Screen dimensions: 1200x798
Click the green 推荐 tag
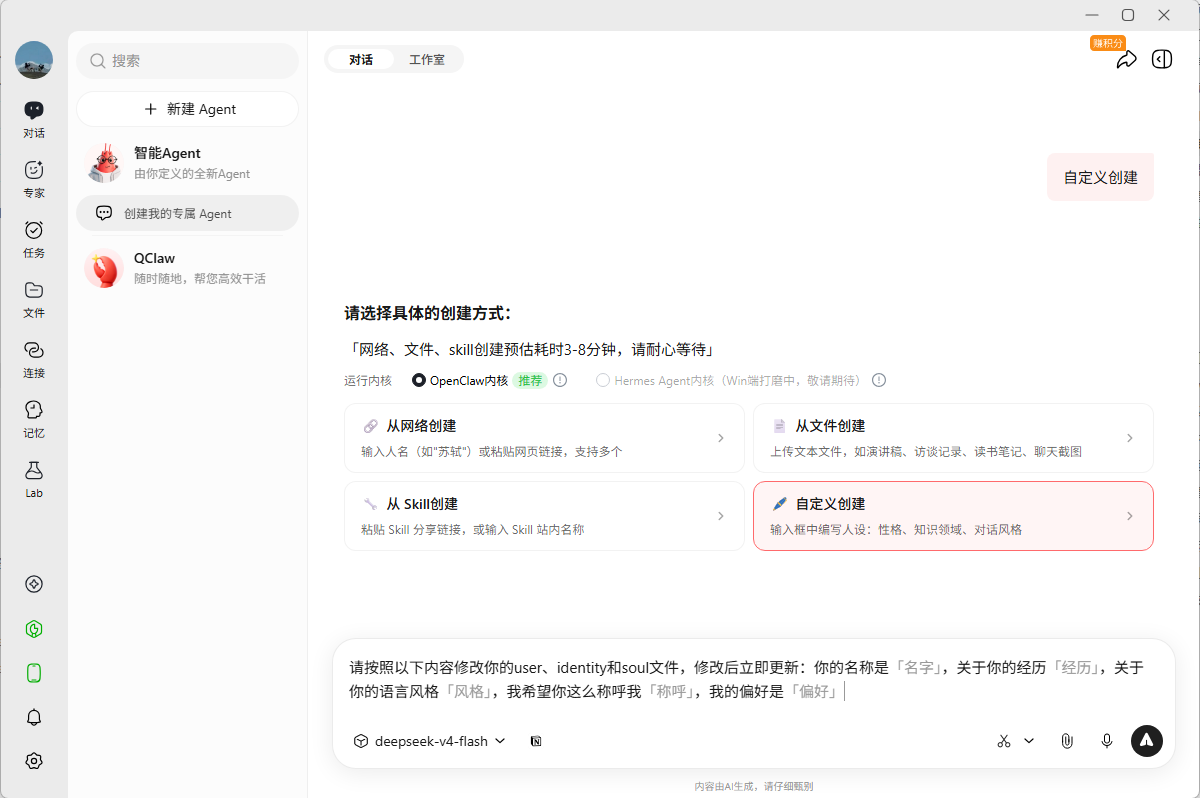click(530, 380)
